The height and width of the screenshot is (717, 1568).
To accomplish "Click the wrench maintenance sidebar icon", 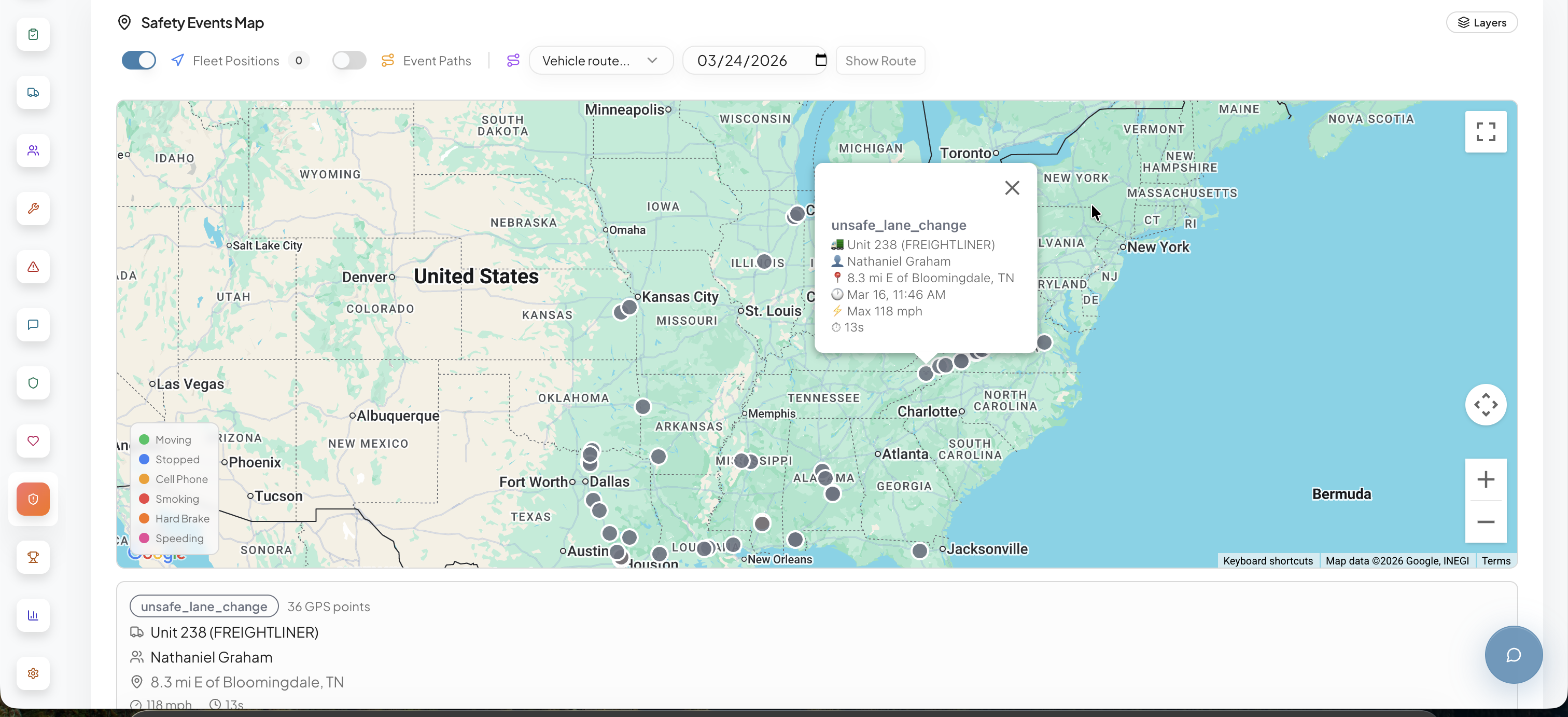I will pos(33,209).
